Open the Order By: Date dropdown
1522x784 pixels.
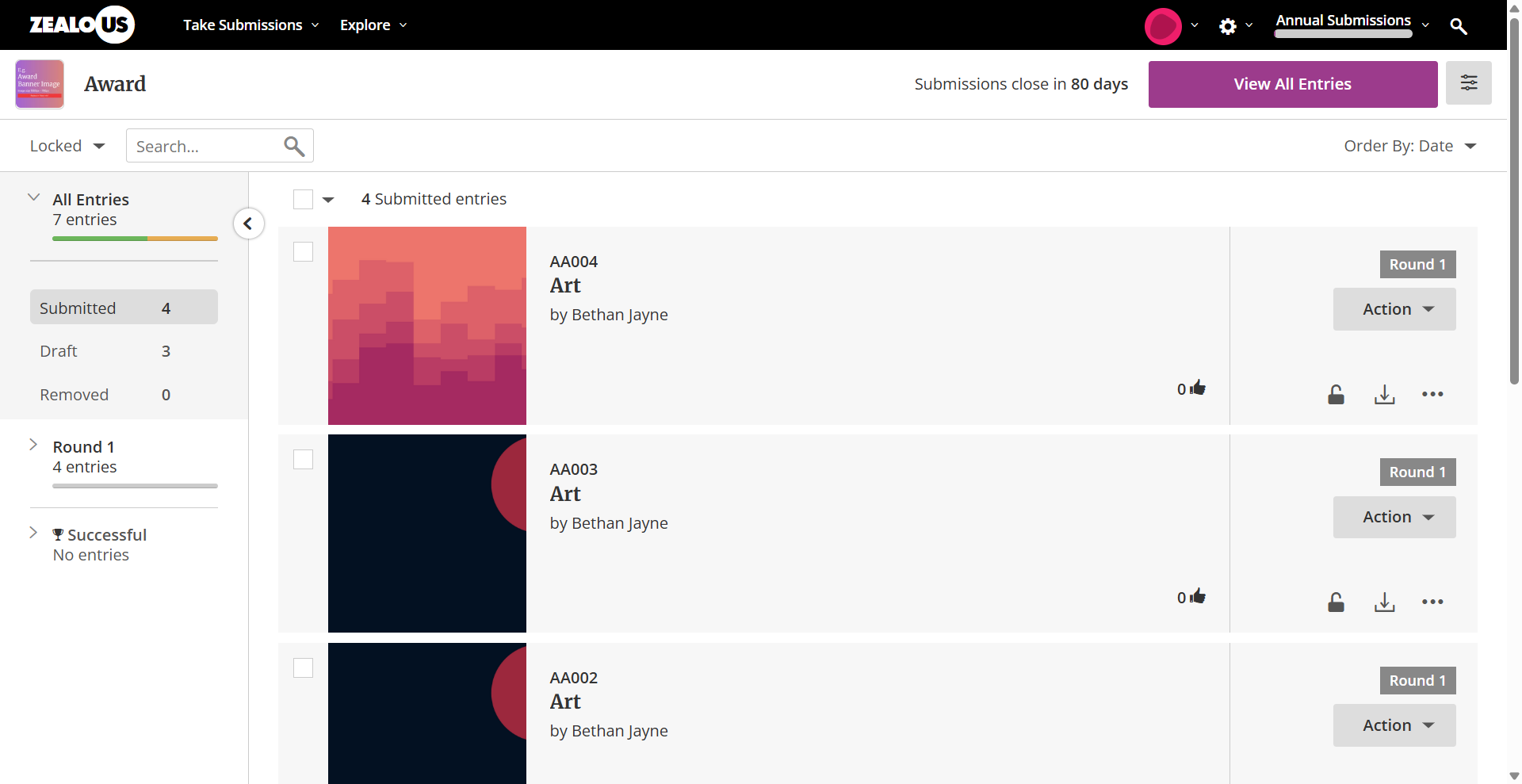(x=1409, y=146)
